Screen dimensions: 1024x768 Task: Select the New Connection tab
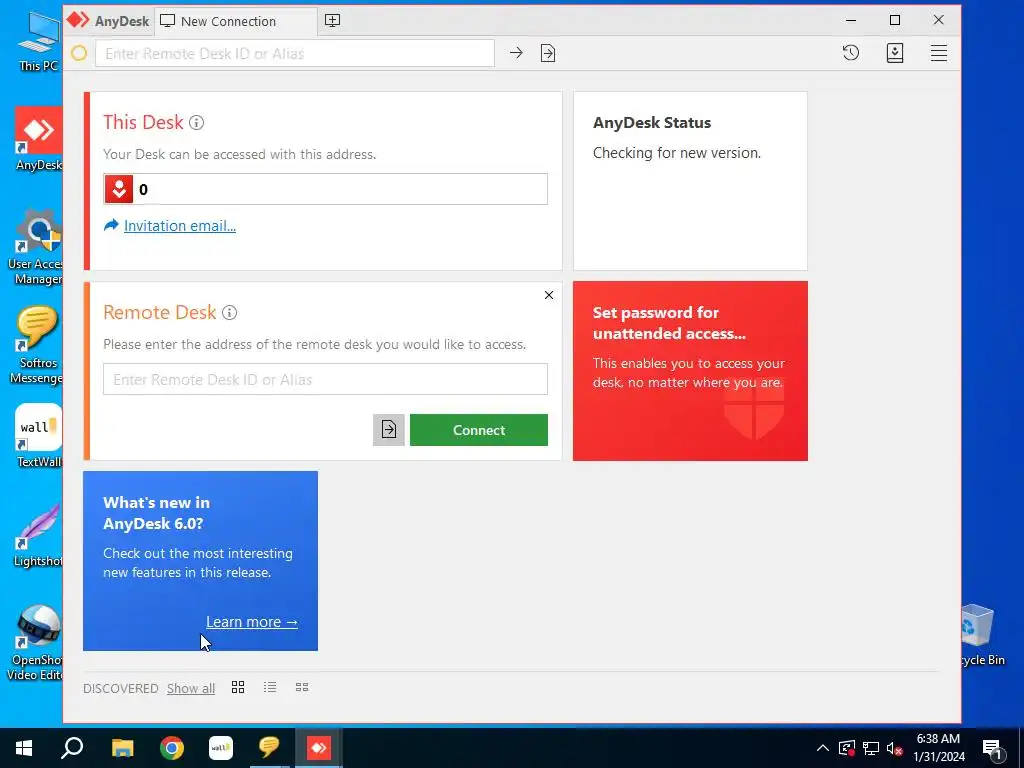click(x=236, y=21)
